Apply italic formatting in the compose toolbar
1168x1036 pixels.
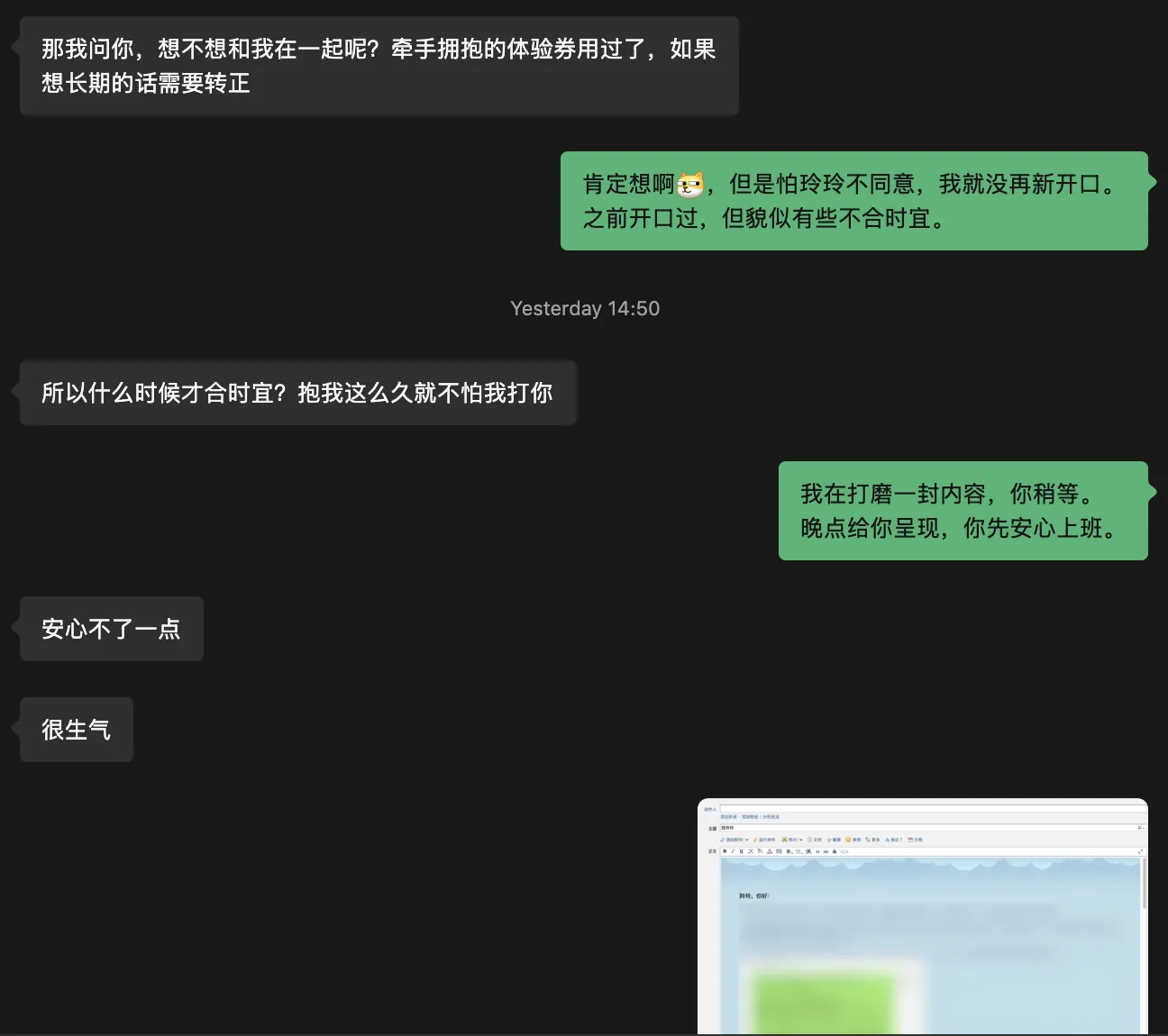point(733,851)
